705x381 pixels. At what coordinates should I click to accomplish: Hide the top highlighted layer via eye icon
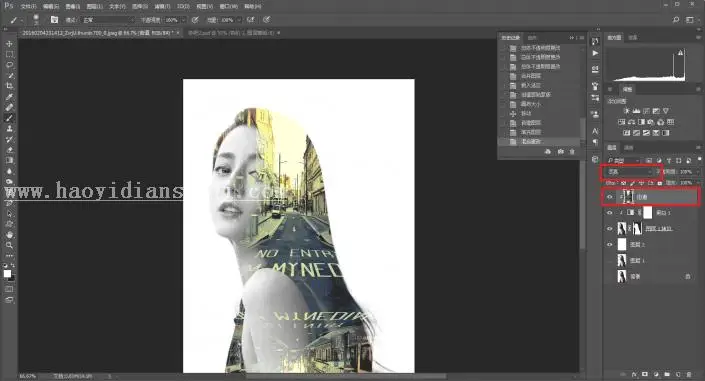coord(610,197)
